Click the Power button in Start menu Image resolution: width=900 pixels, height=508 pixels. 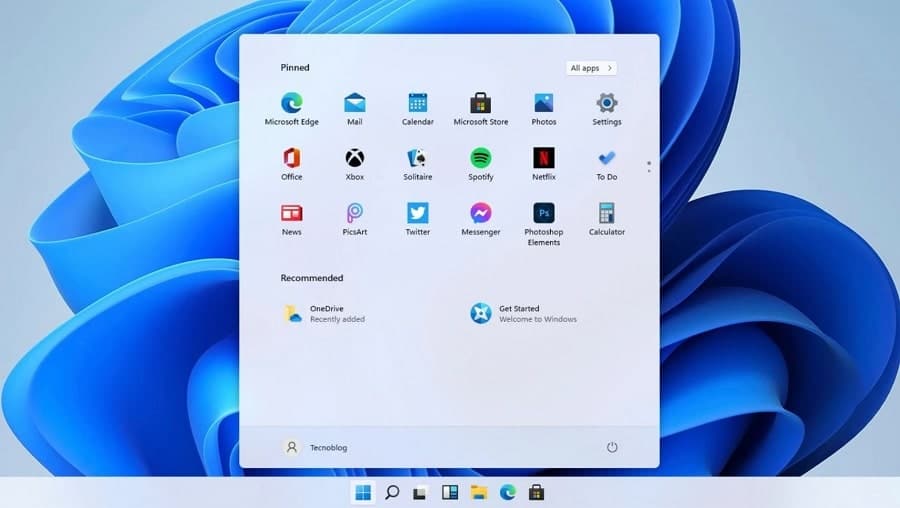tap(612, 447)
